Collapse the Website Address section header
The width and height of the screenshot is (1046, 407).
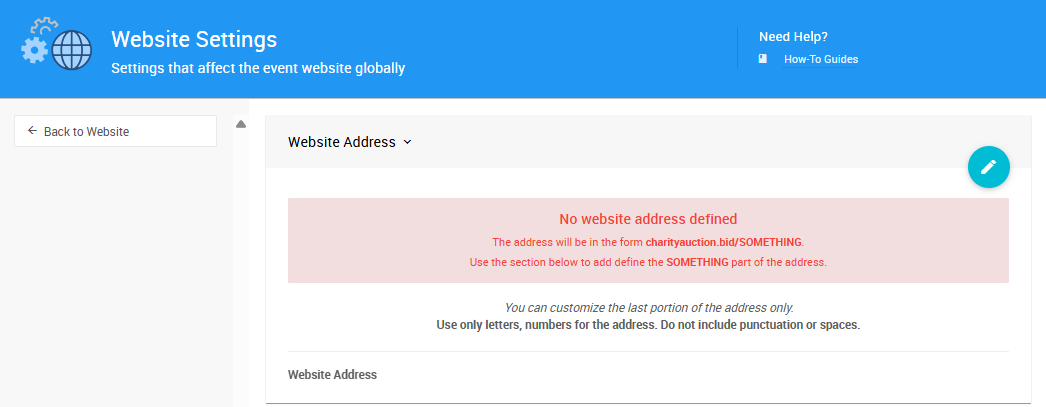point(342,142)
